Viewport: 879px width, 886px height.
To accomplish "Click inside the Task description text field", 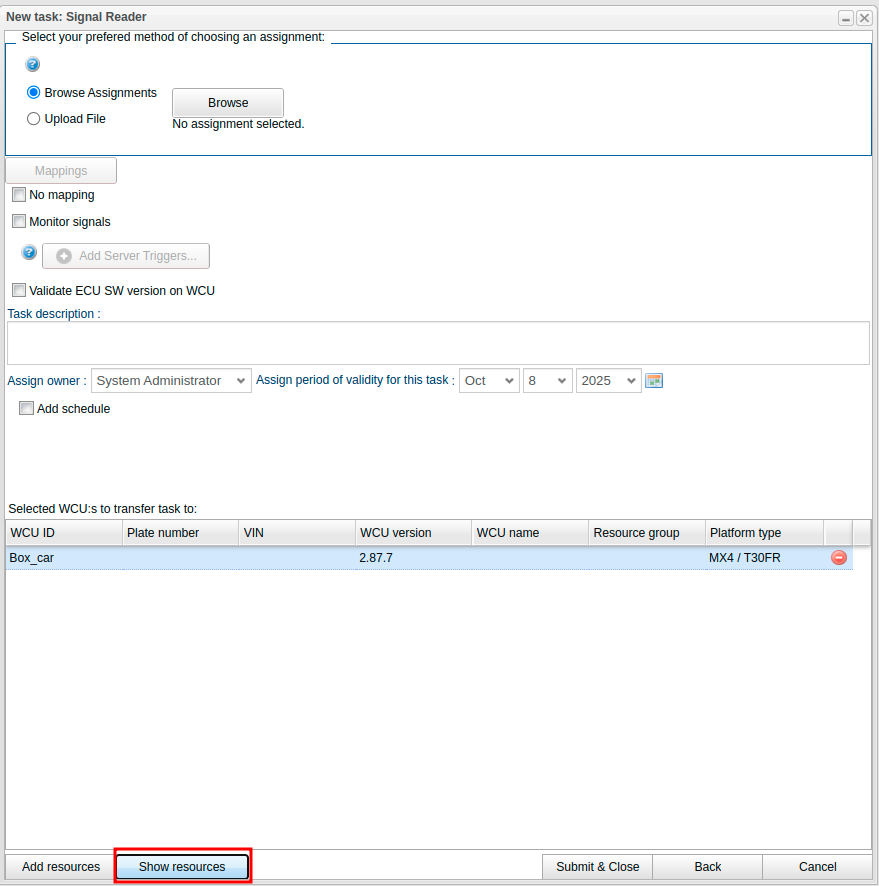I will pyautogui.click(x=438, y=343).
